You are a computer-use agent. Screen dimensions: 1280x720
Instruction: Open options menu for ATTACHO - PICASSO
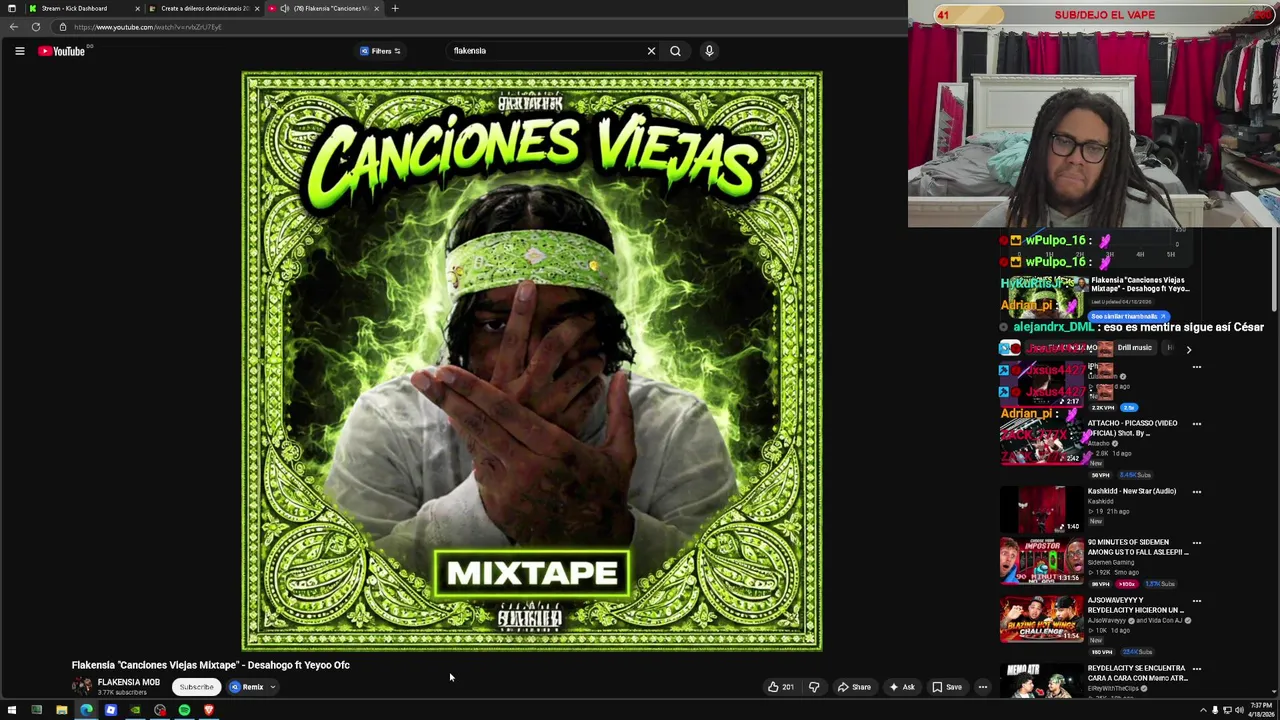[x=1197, y=424]
